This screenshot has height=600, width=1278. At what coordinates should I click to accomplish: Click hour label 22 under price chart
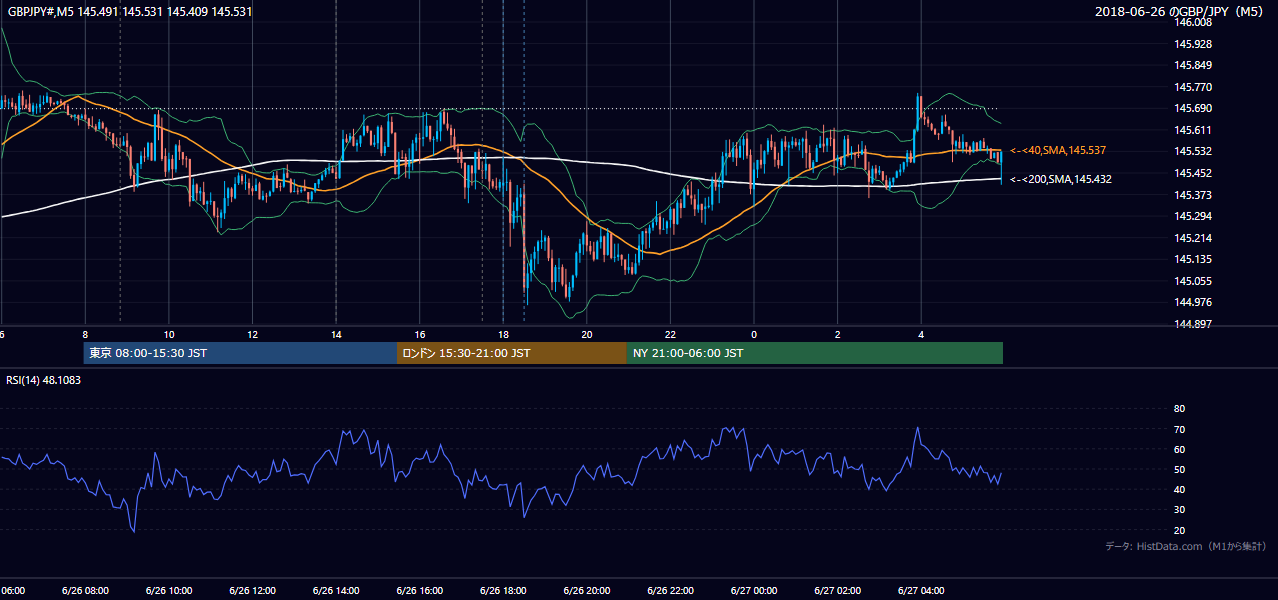coord(670,334)
